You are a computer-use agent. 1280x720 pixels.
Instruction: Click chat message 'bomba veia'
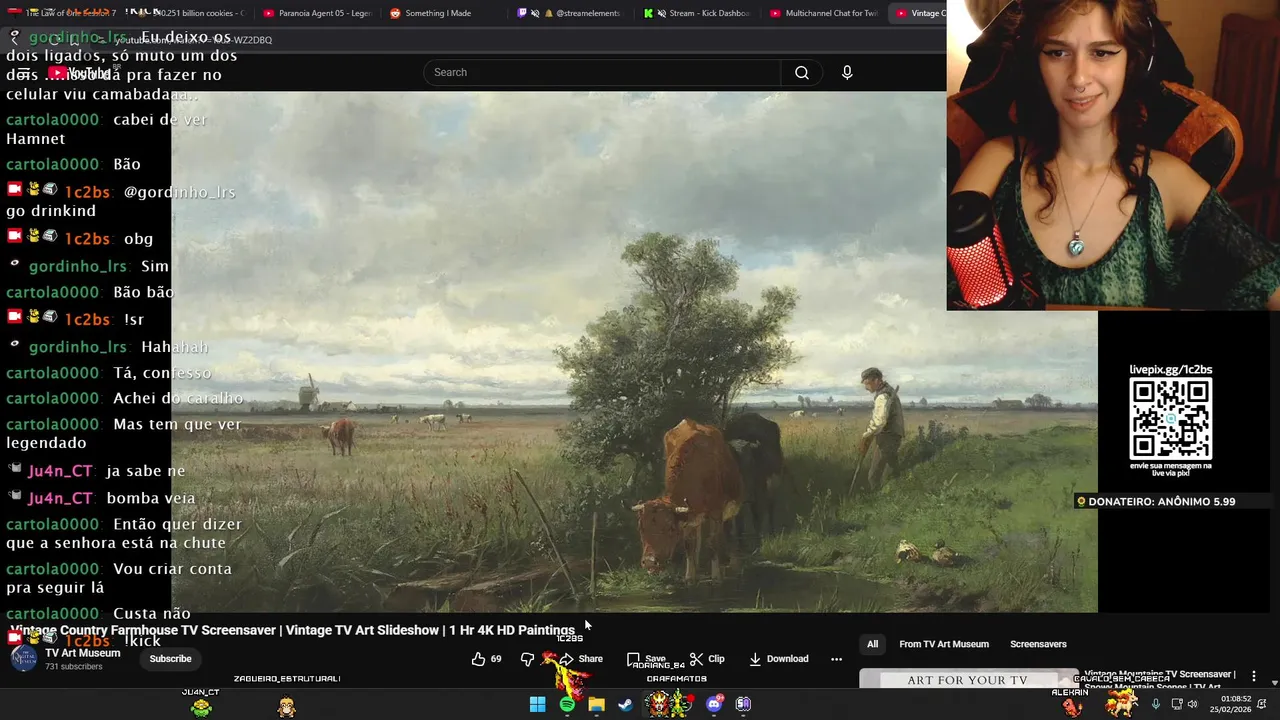click(150, 498)
